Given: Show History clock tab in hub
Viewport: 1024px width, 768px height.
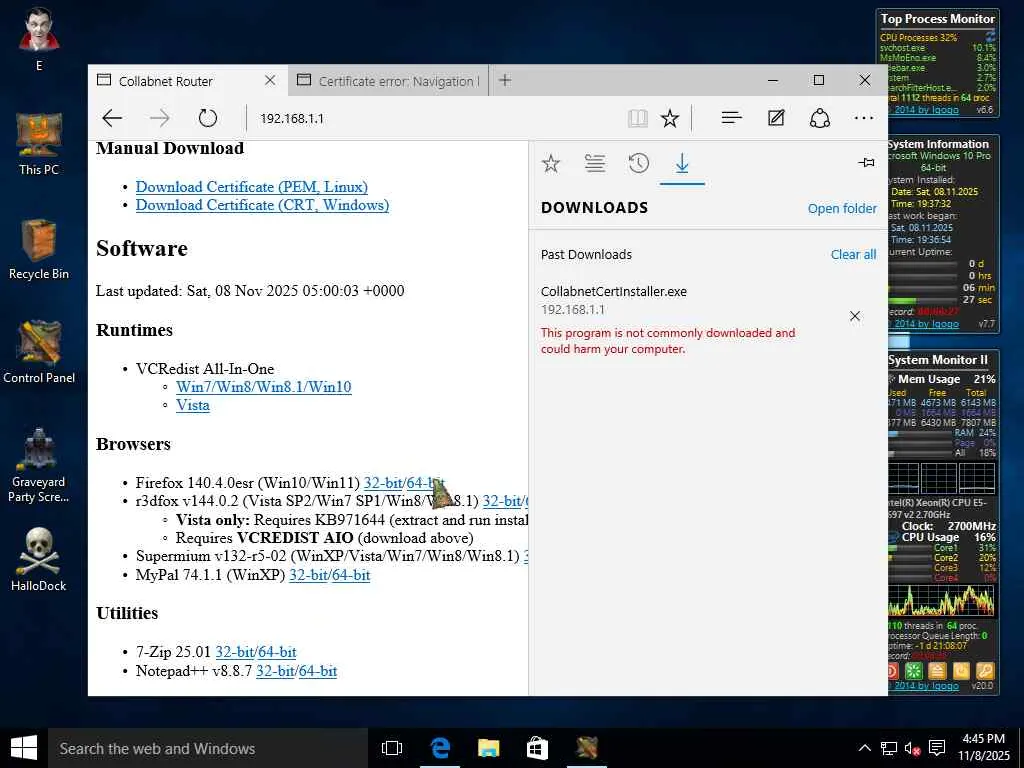Looking at the screenshot, I should pyautogui.click(x=639, y=163).
